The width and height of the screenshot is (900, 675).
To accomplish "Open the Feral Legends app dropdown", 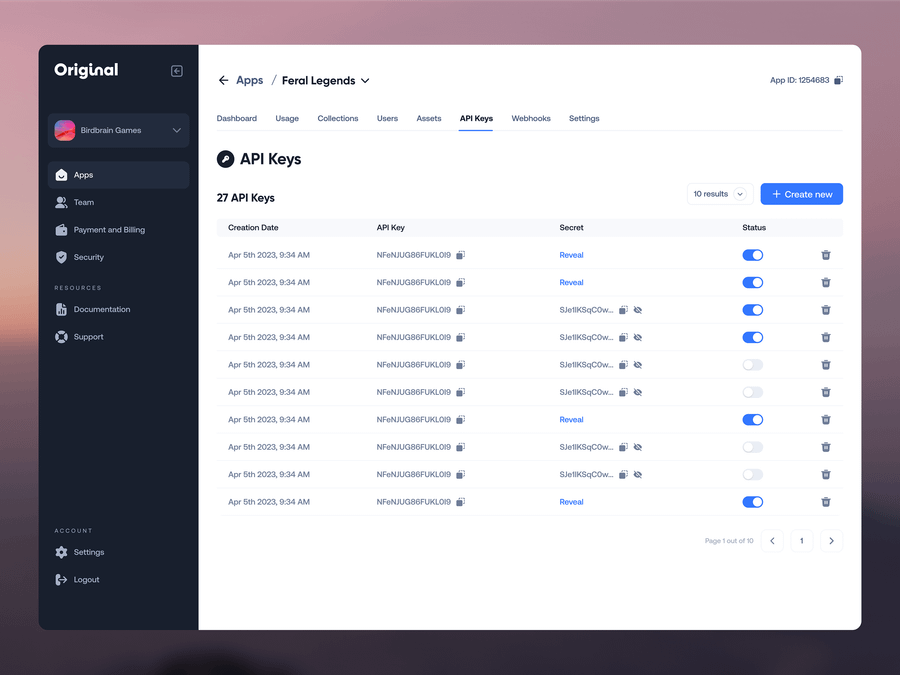I will [x=365, y=81].
